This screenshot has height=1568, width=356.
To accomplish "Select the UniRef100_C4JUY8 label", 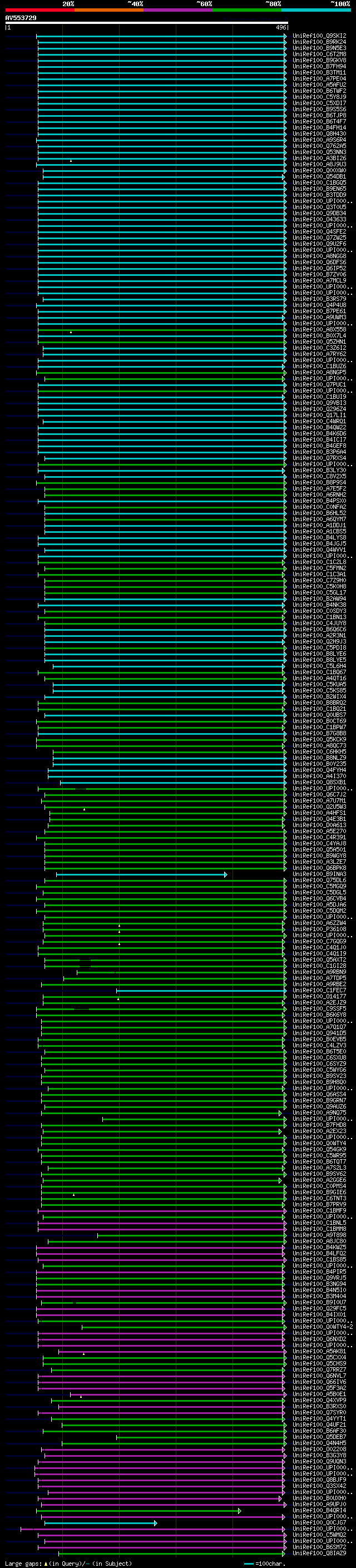I will (x=319, y=624).
